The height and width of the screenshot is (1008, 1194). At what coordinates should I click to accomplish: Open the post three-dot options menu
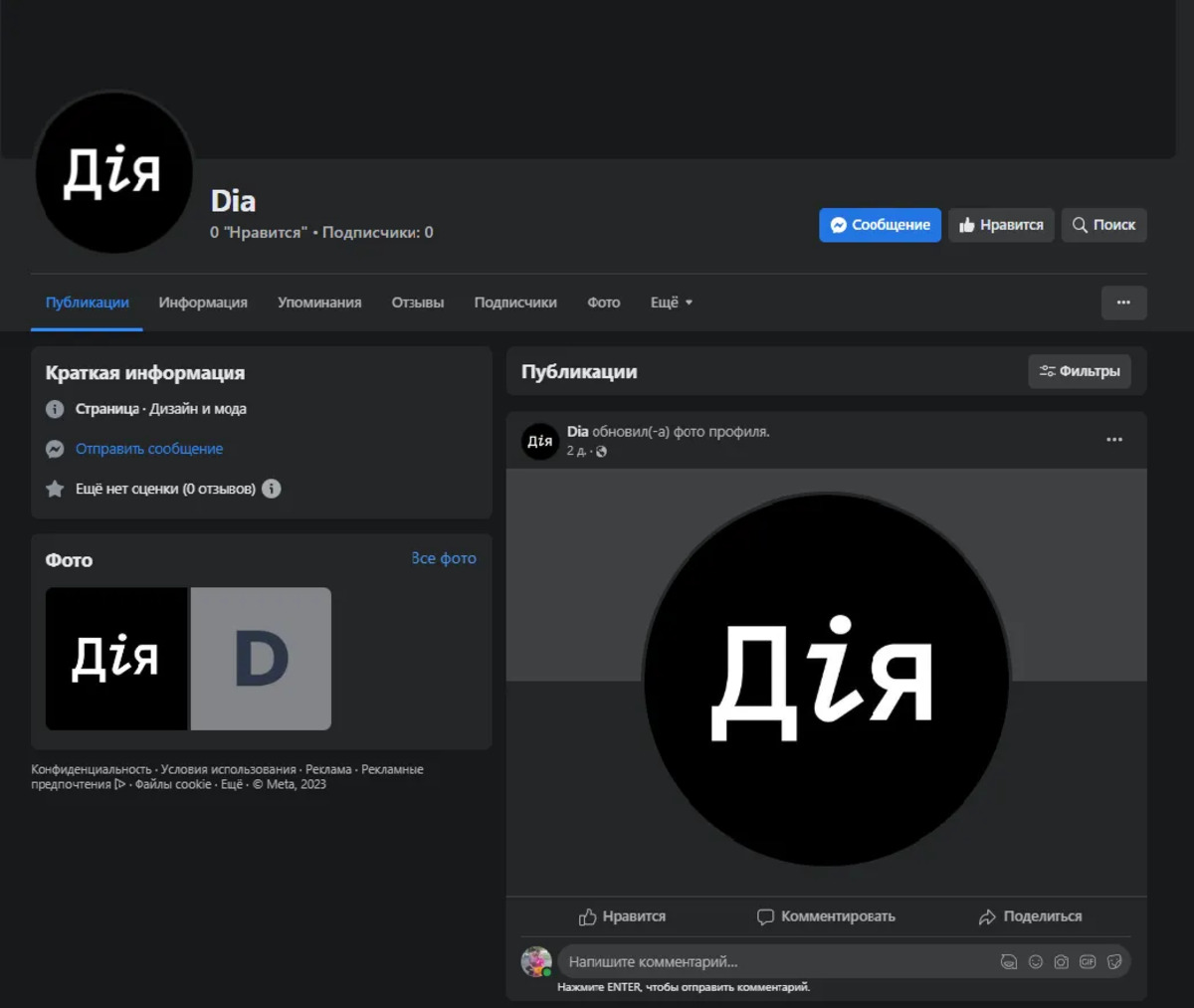1114,440
